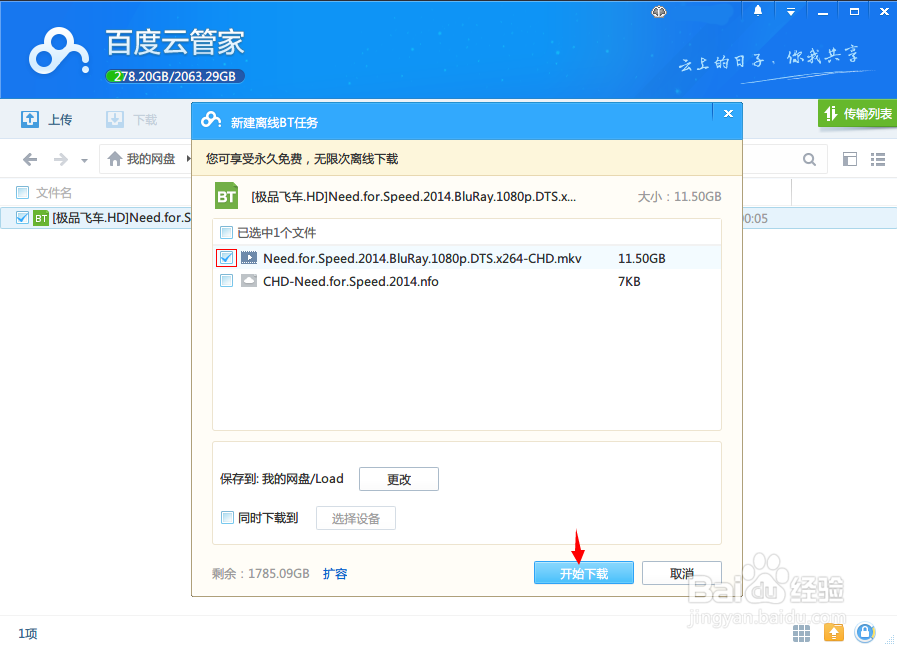Toggle the 已选中1个文件 checkbox
This screenshot has height=649, width=897.
227,232
